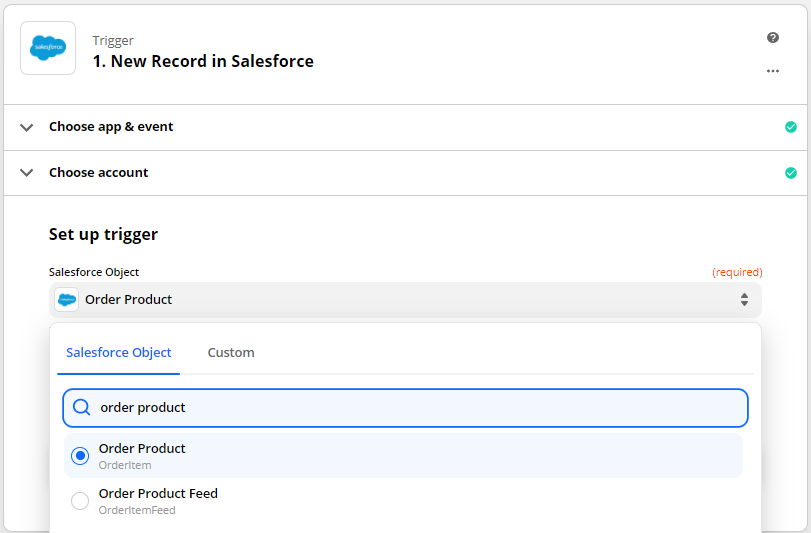Screen dimensions: 811x533
Task: Click the step title "1. New Record in Salesforce"
Action: click(203, 61)
